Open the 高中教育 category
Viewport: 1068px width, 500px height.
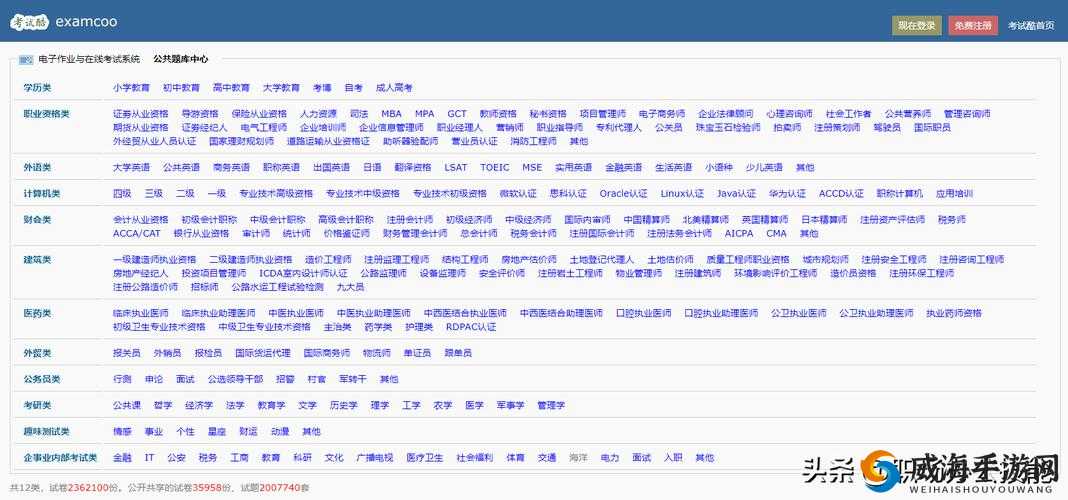pyautogui.click(x=232, y=88)
